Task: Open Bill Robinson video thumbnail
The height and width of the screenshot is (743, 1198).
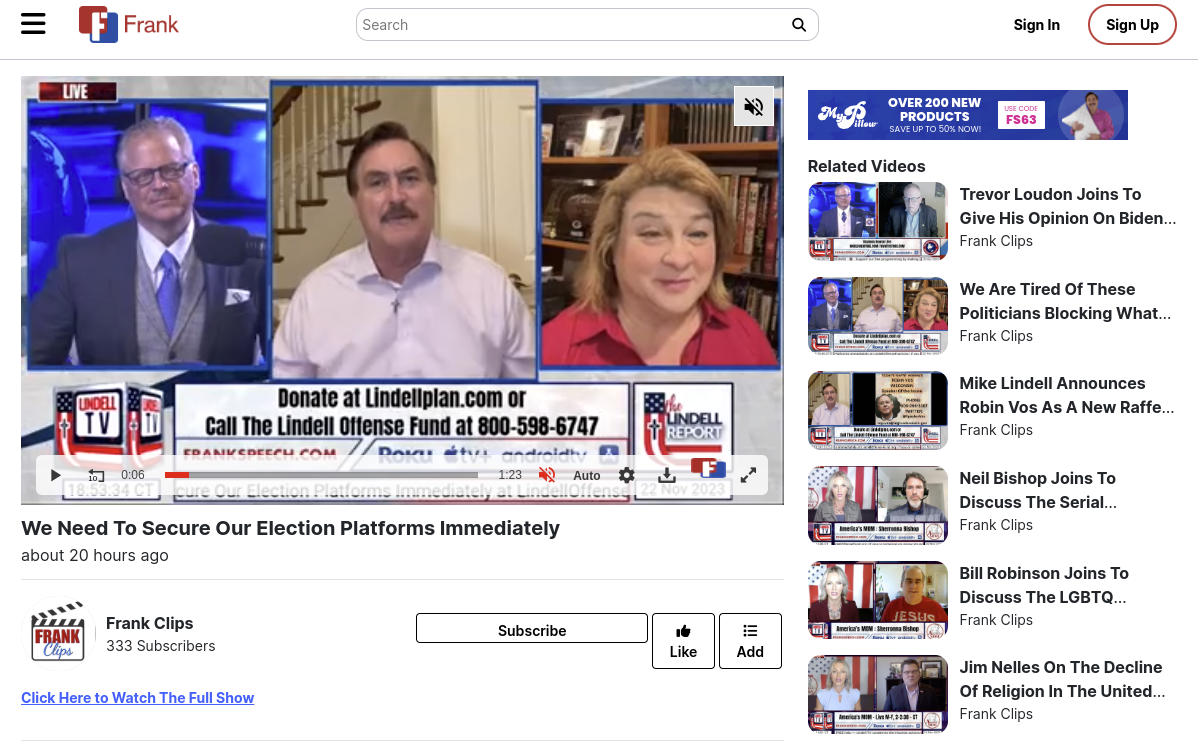Action: coord(877,599)
